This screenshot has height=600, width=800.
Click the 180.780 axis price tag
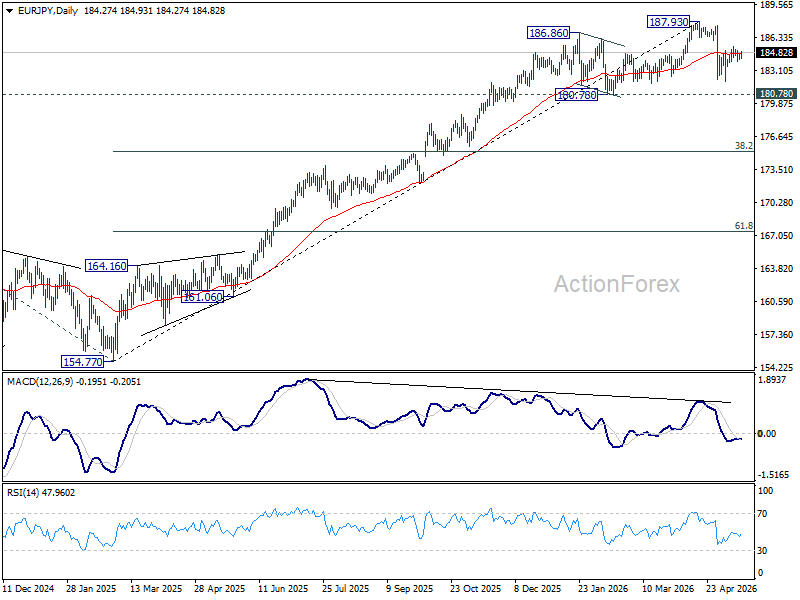(777, 93)
